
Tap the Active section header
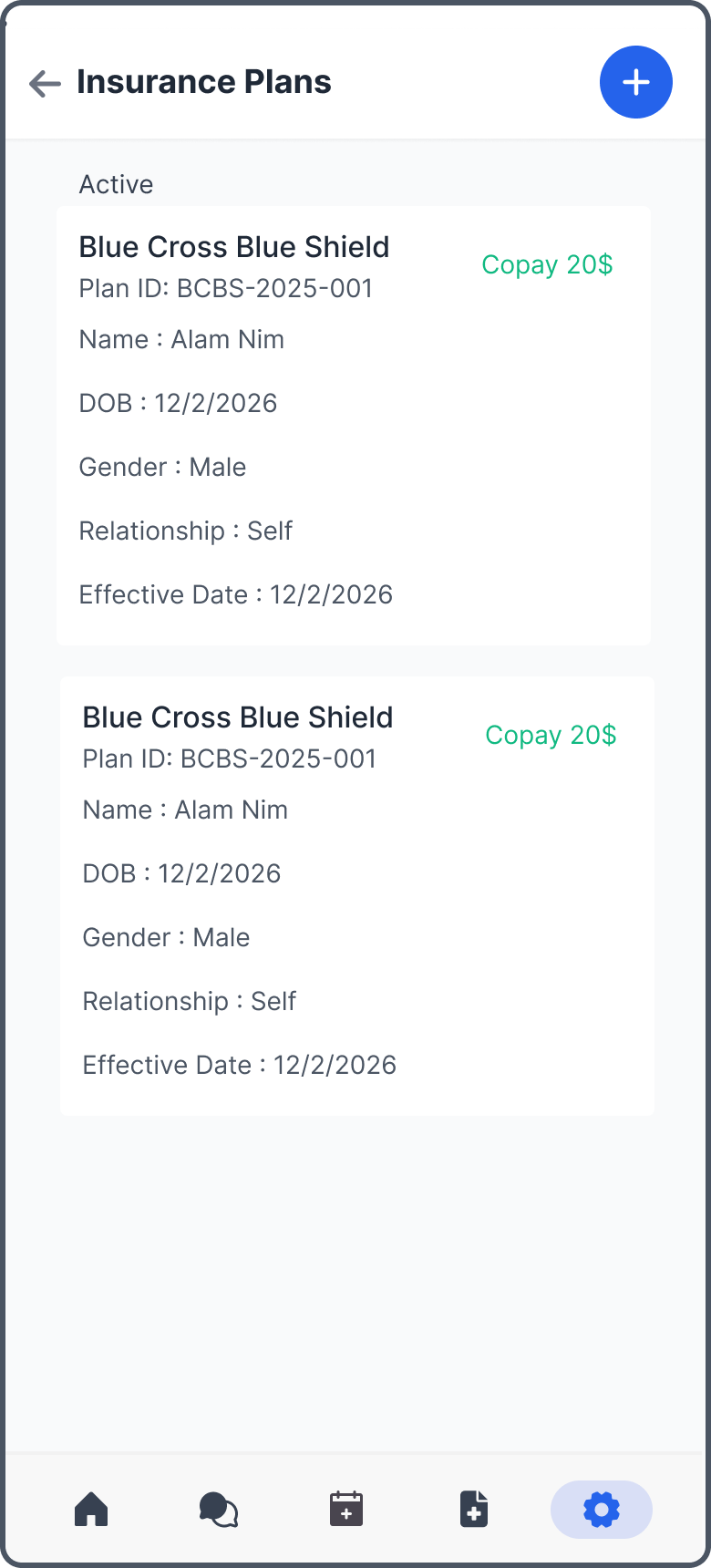click(116, 184)
